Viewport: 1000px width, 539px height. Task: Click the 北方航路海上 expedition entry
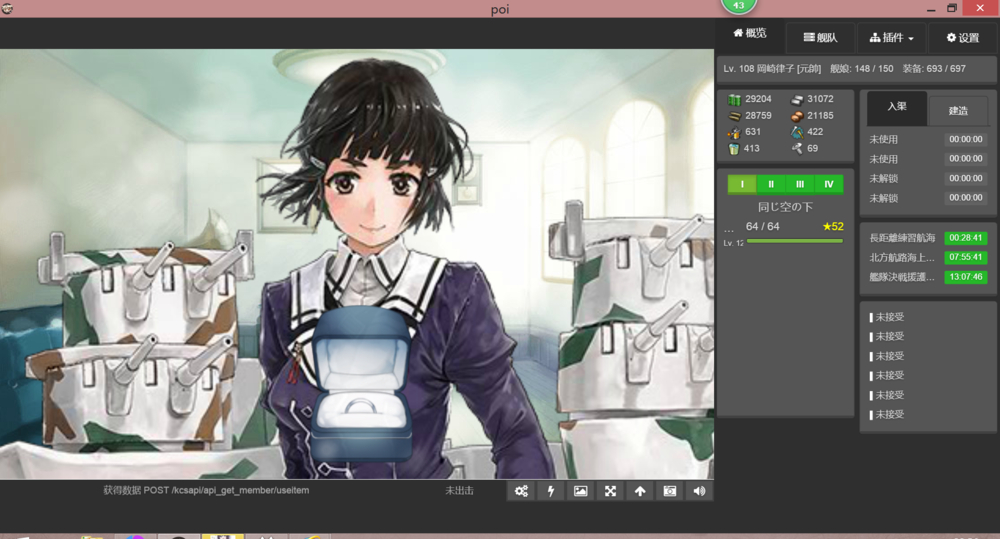(x=902, y=258)
